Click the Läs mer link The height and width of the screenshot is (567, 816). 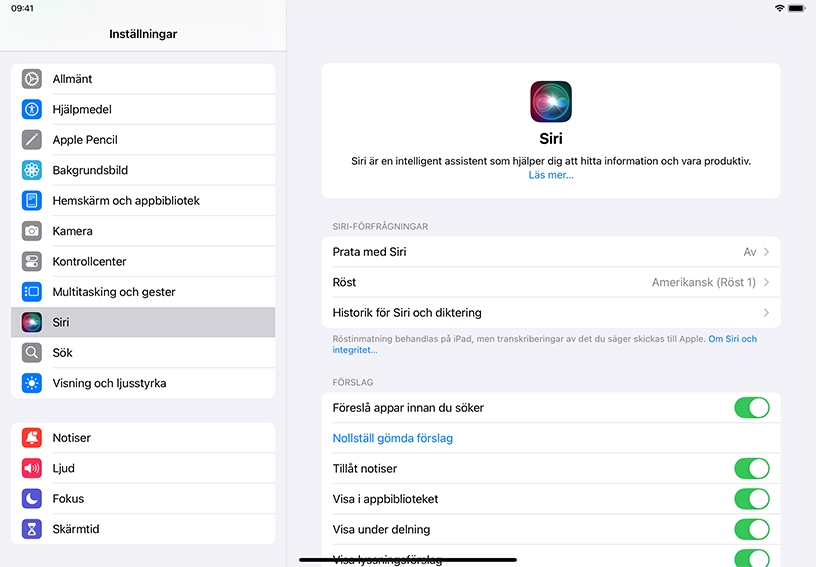pyautogui.click(x=551, y=175)
